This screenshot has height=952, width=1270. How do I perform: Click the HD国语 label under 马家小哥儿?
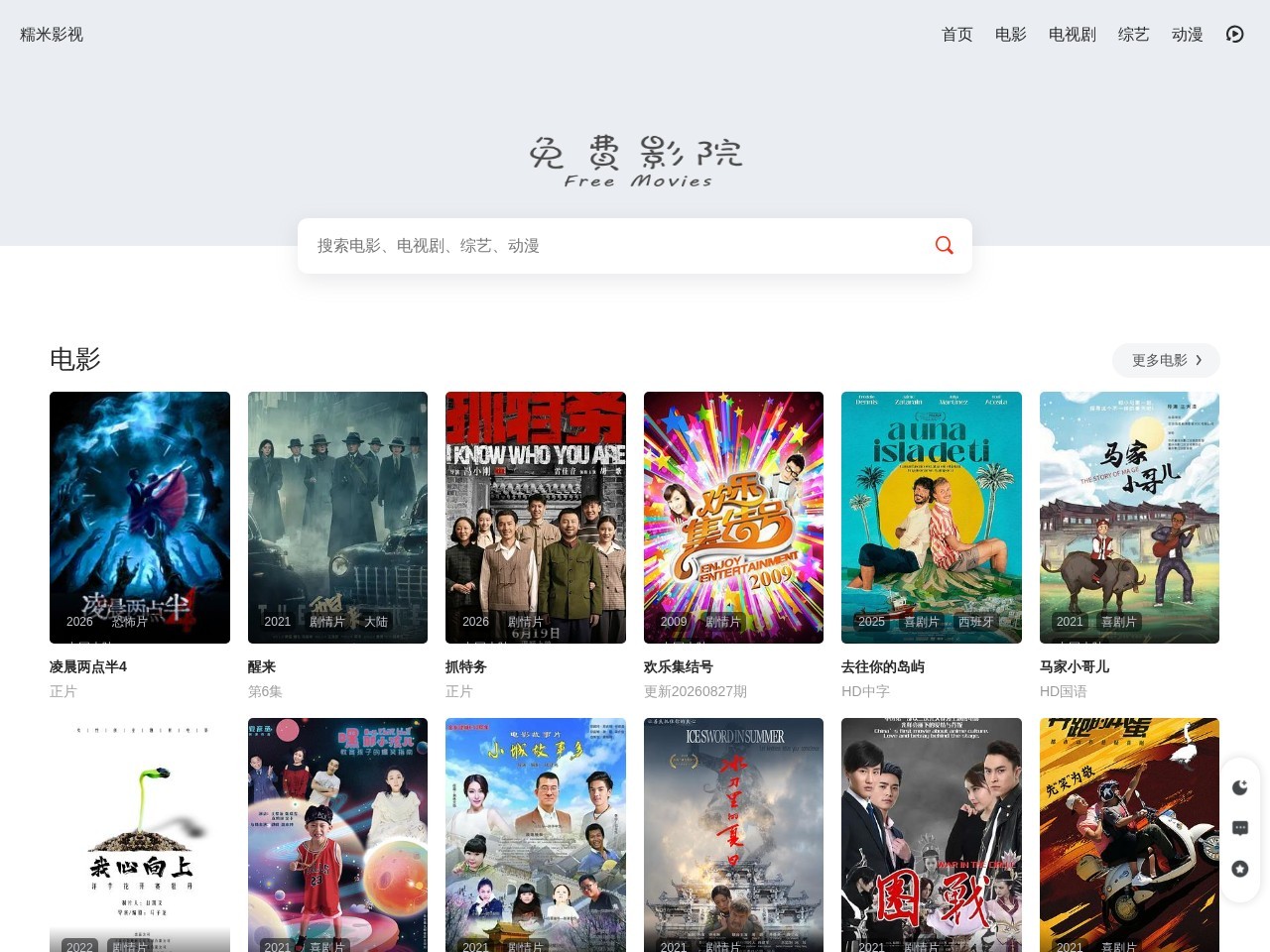pos(1064,691)
